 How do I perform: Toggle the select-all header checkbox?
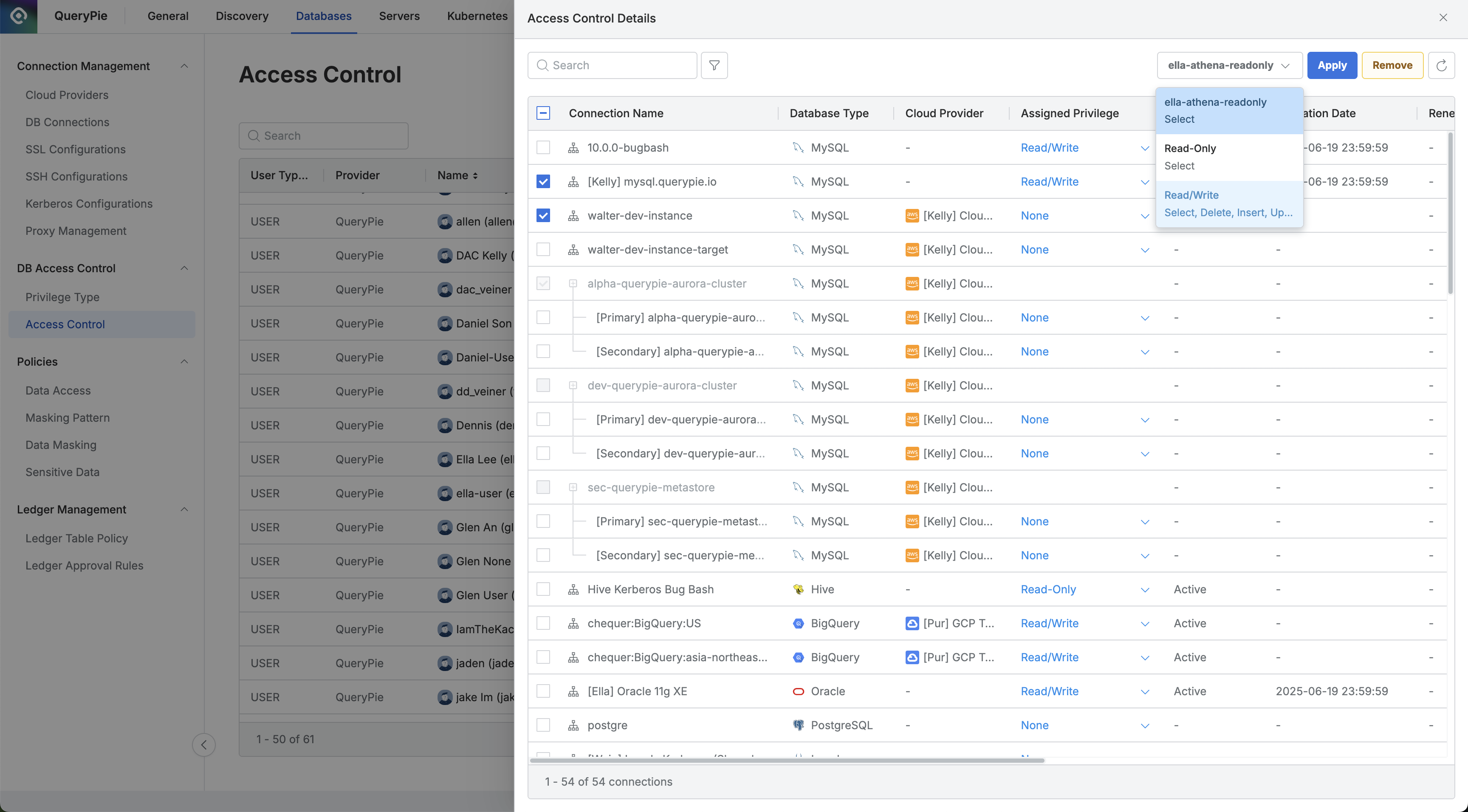pos(543,113)
